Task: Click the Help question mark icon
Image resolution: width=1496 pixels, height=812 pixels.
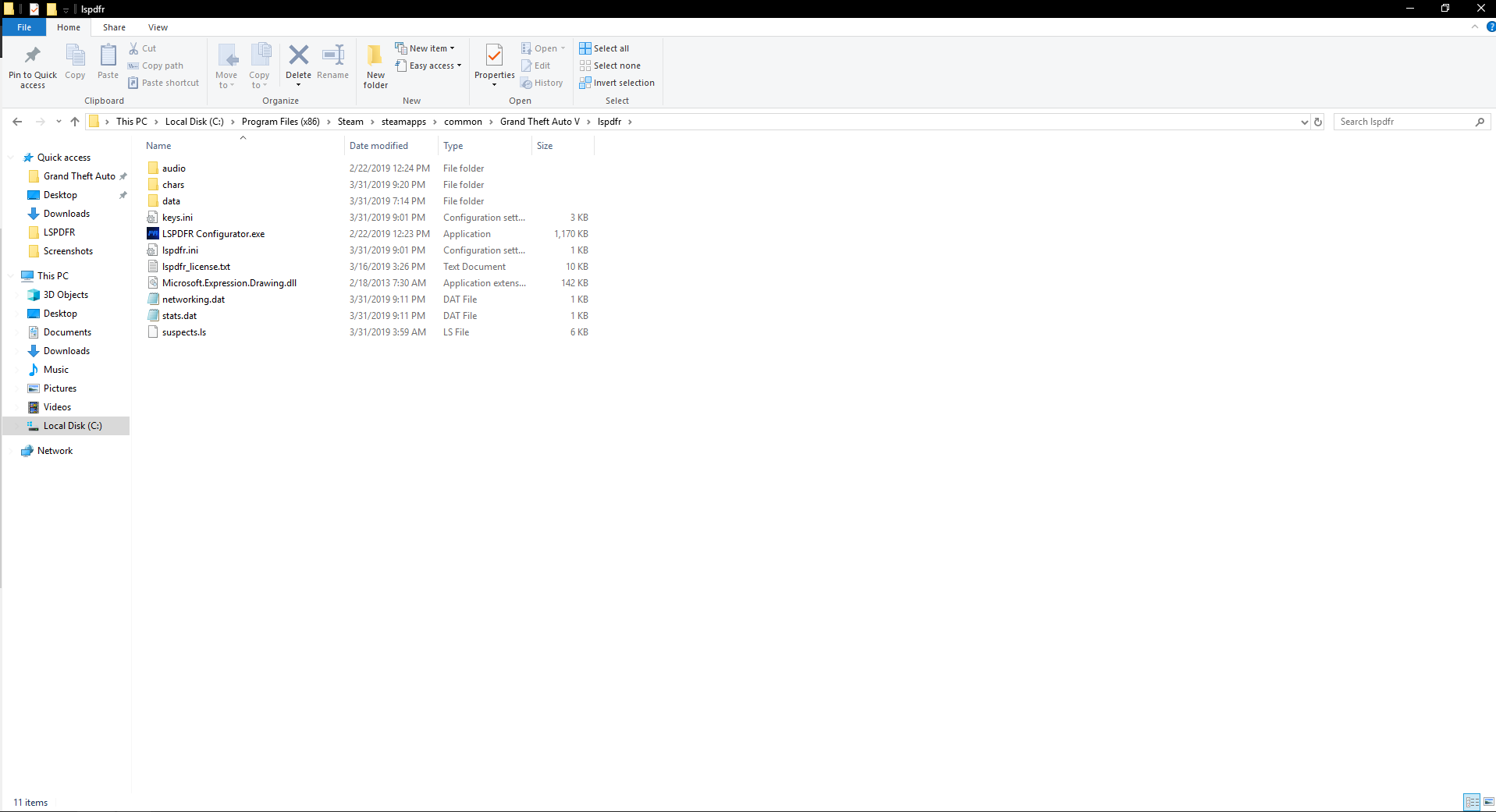Action: point(1491,27)
